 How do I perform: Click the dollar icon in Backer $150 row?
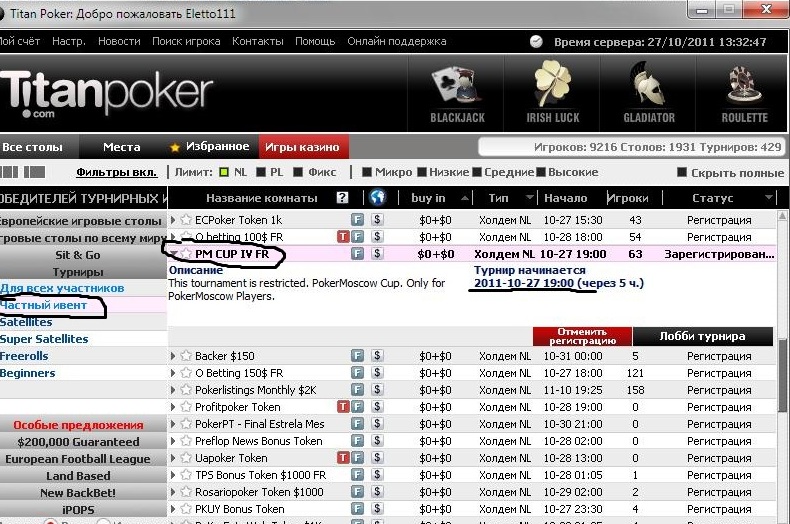(377, 355)
